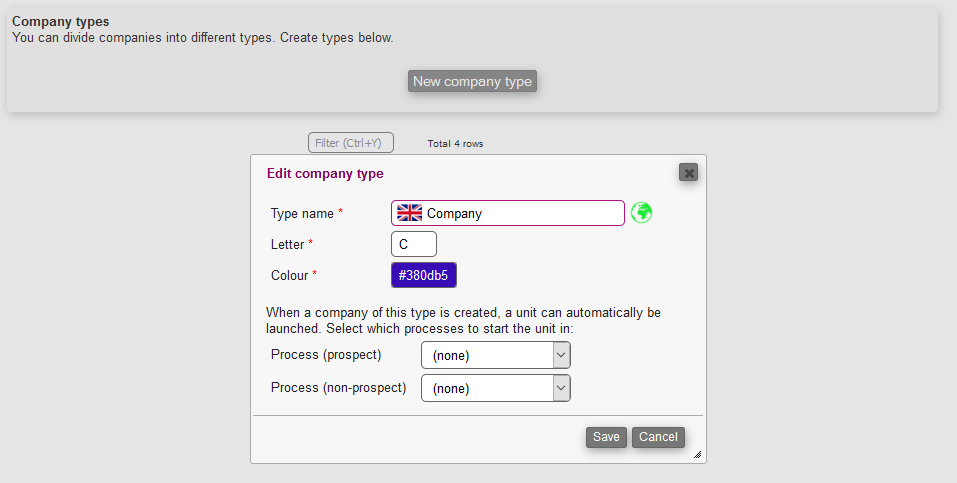Click the Process (non-prospect) label
The width and height of the screenshot is (957, 483).
click(x=338, y=387)
